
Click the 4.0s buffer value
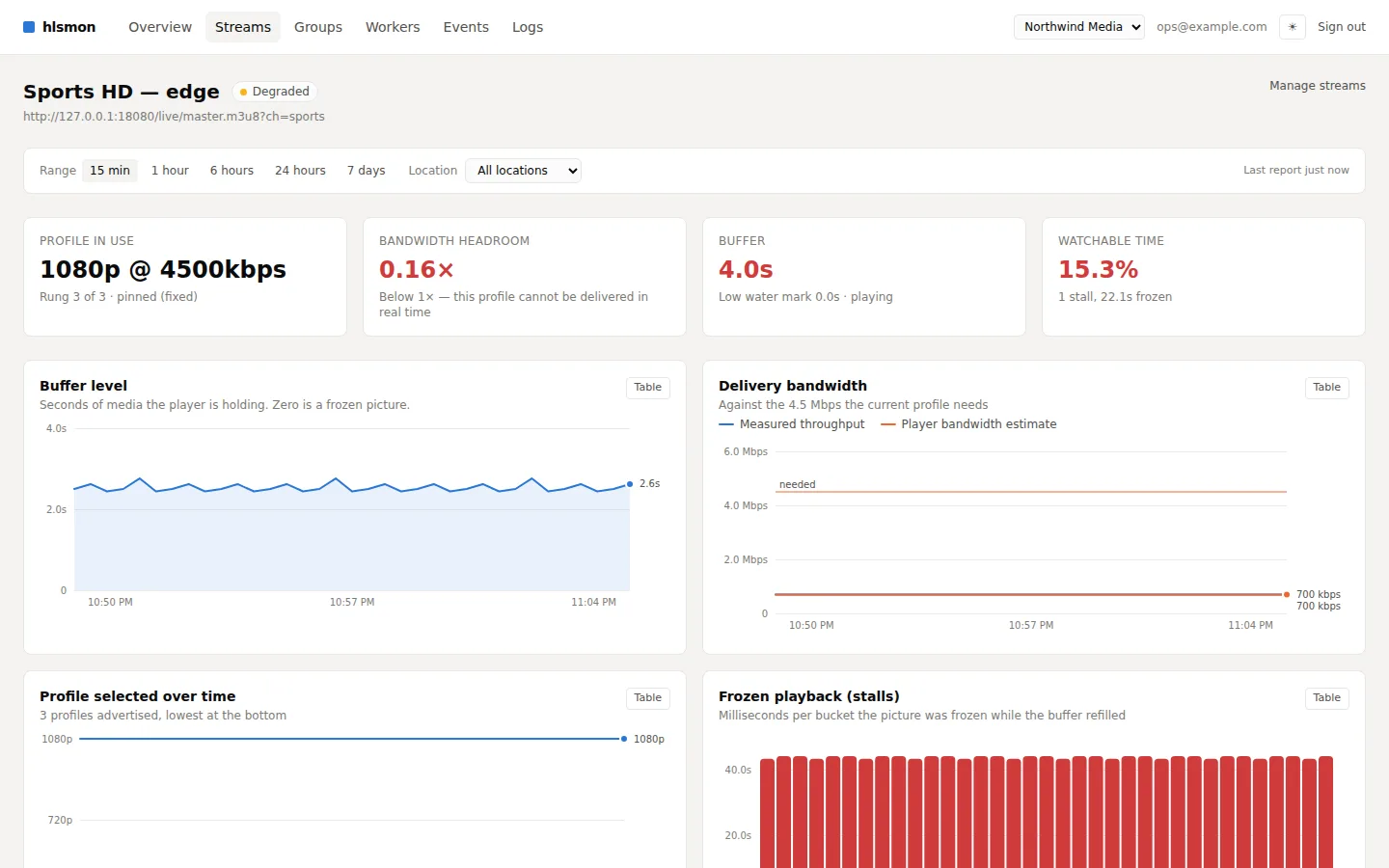(746, 269)
